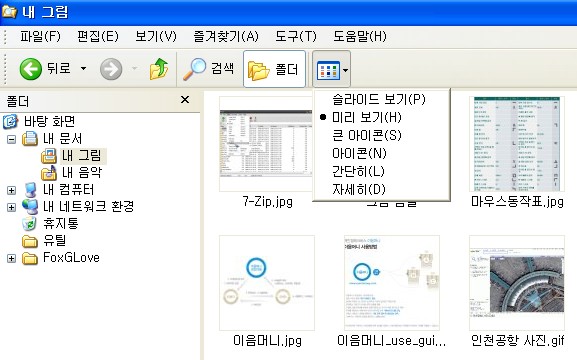Click the 내 음악 folder icon

click(x=49, y=173)
